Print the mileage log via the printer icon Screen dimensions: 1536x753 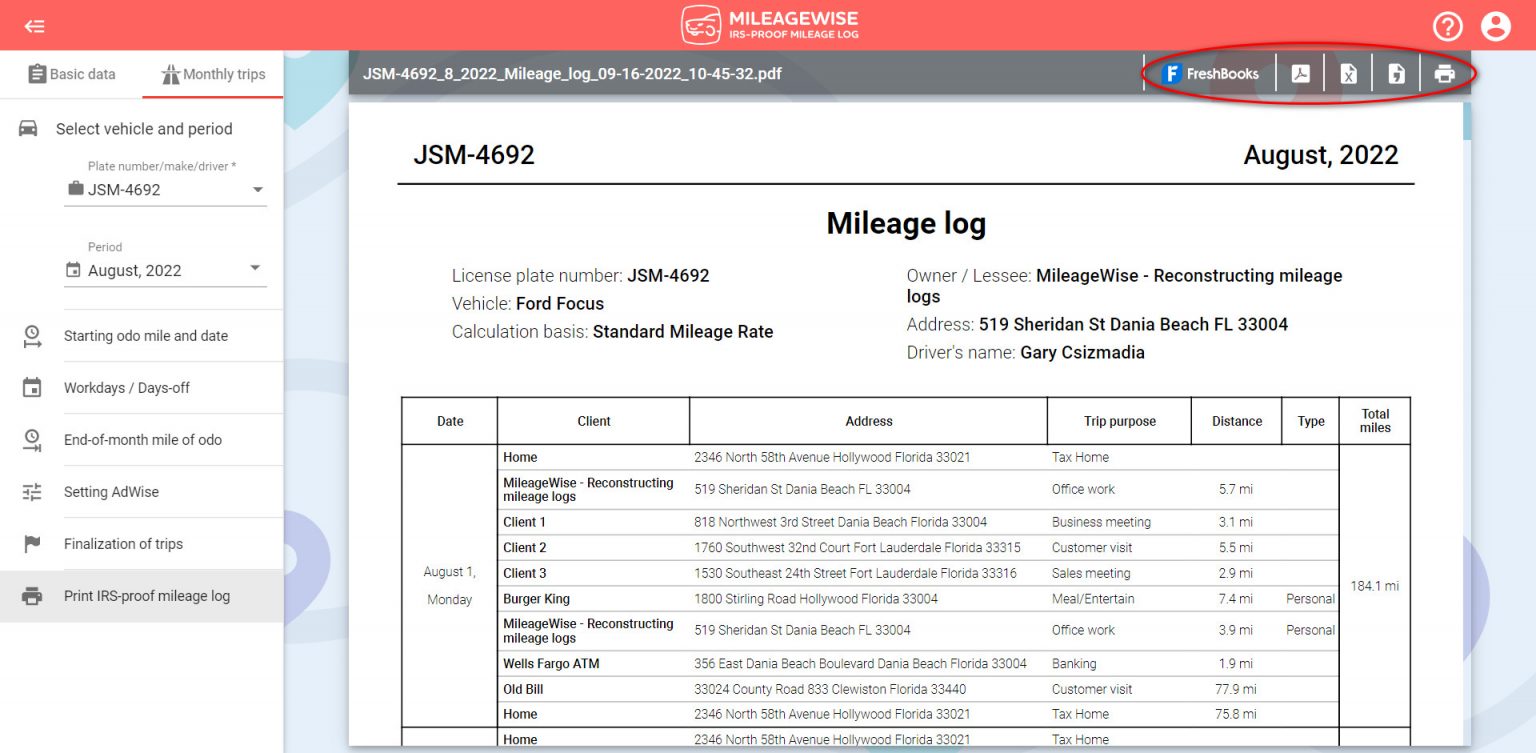(x=1443, y=72)
